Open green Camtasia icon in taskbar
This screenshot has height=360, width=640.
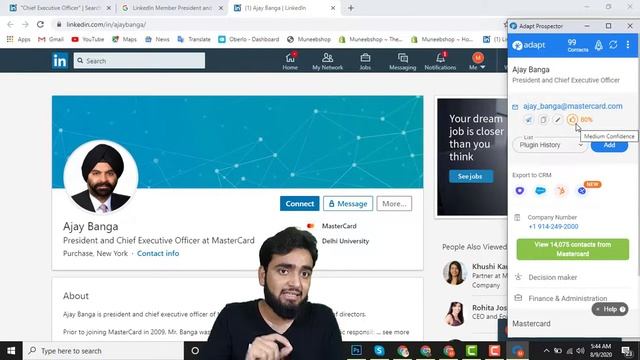pos(471,351)
